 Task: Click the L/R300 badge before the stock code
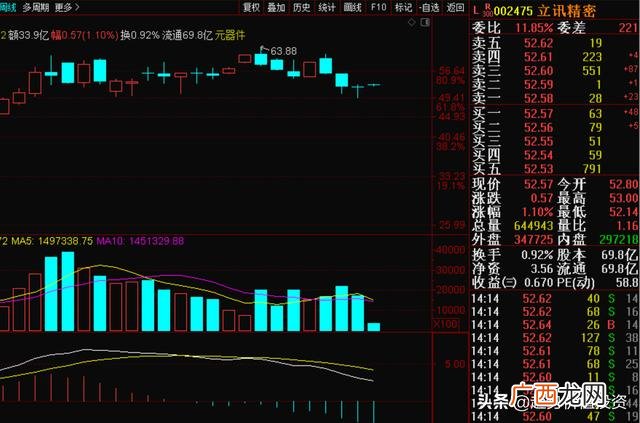pos(483,9)
